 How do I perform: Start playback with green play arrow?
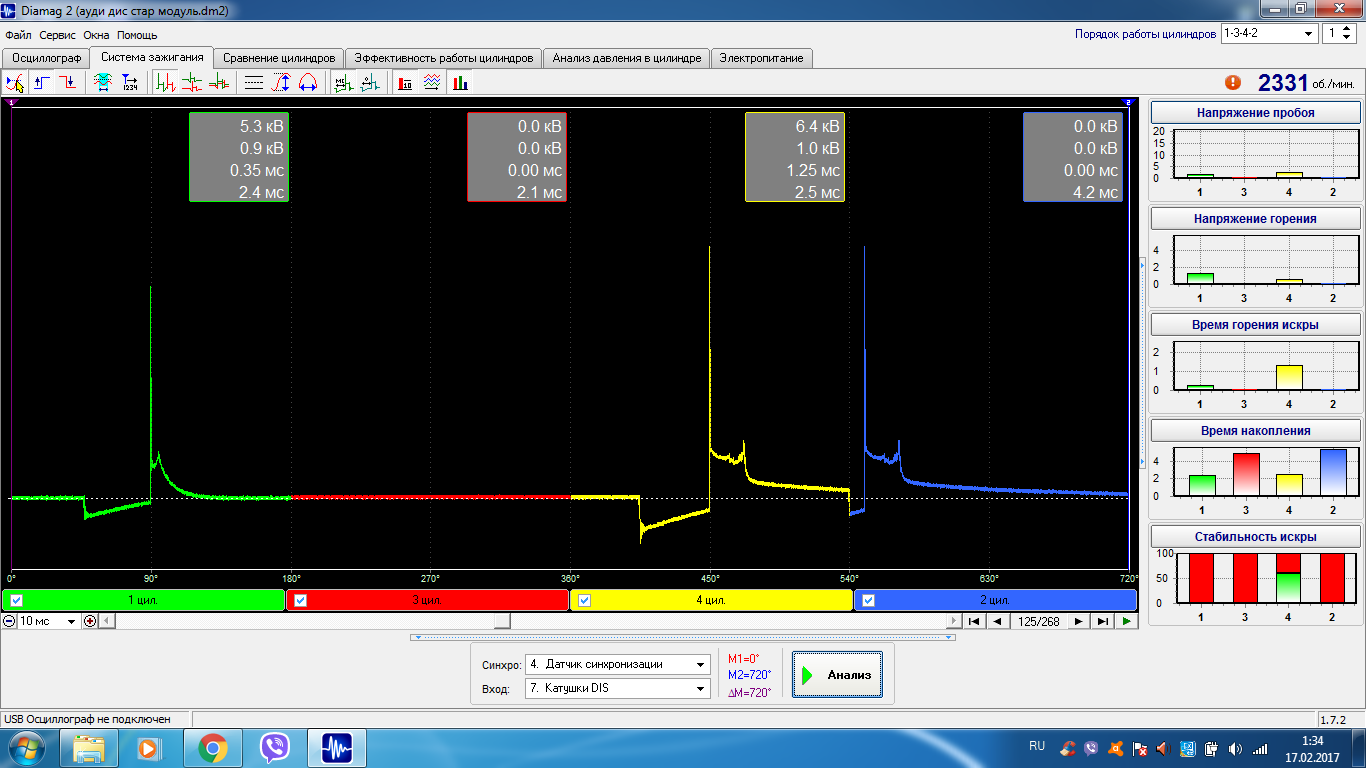coord(1128,621)
